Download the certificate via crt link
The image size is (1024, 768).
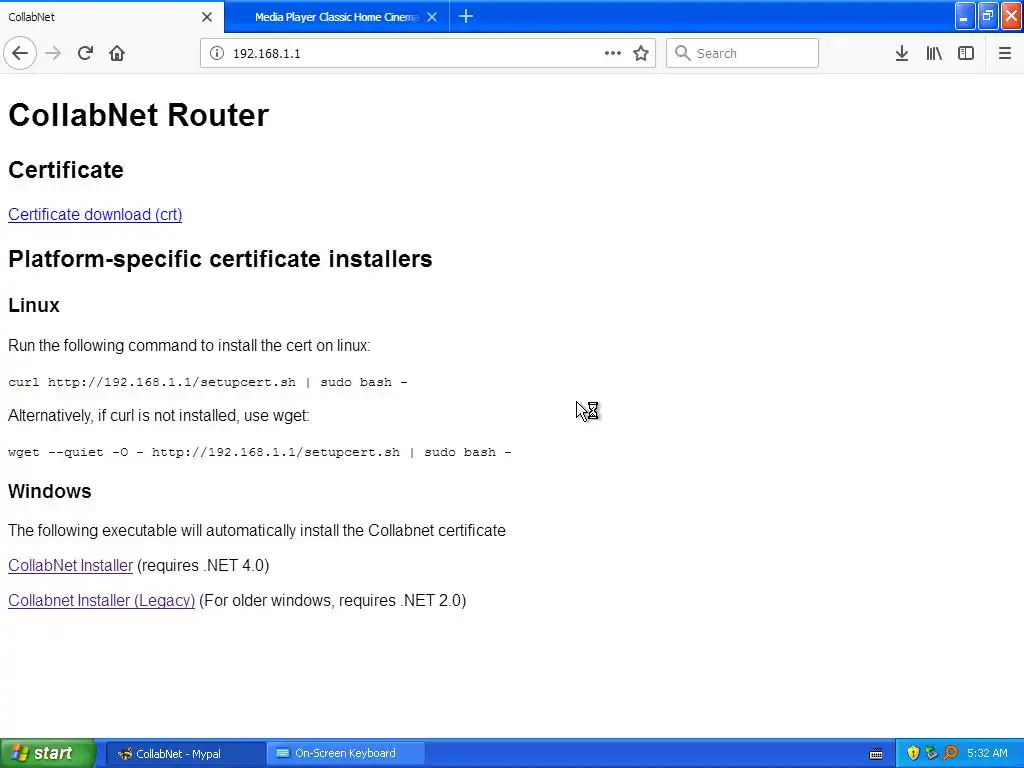[95, 214]
